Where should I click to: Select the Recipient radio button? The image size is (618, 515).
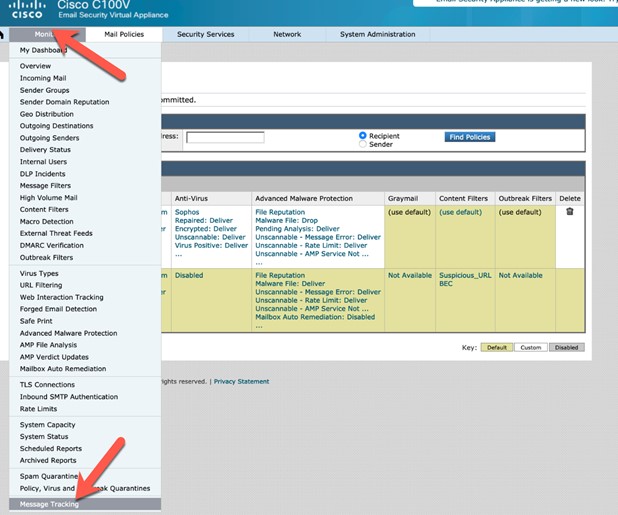363,136
